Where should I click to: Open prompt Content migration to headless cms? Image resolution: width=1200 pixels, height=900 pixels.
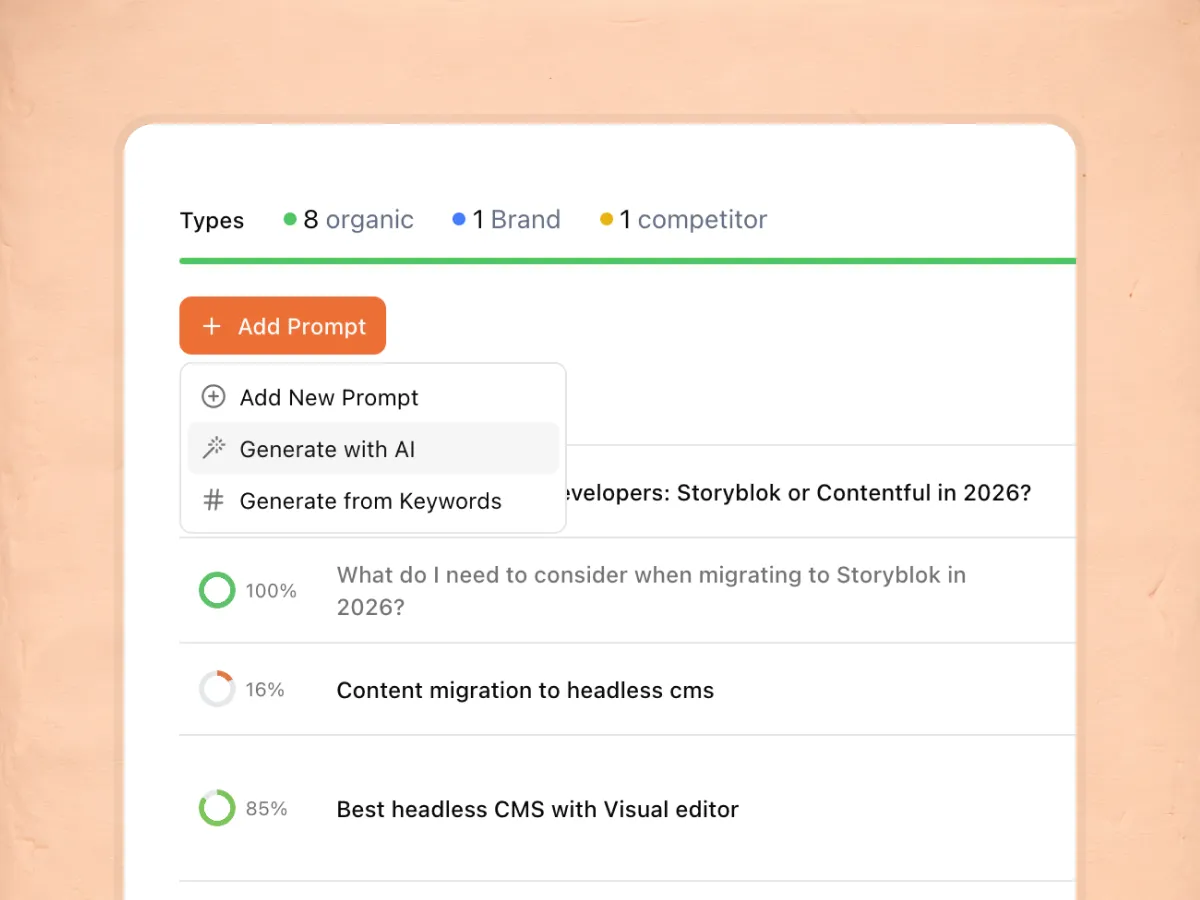point(525,690)
